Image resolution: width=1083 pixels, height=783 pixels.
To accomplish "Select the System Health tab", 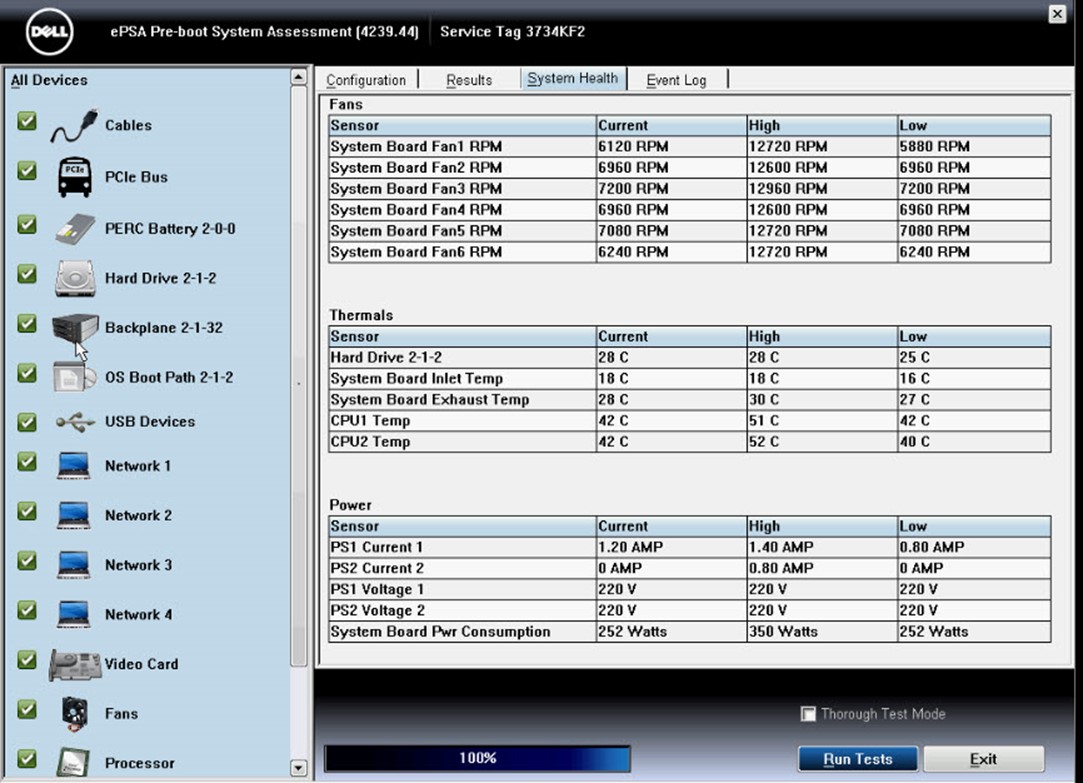I will tap(573, 79).
